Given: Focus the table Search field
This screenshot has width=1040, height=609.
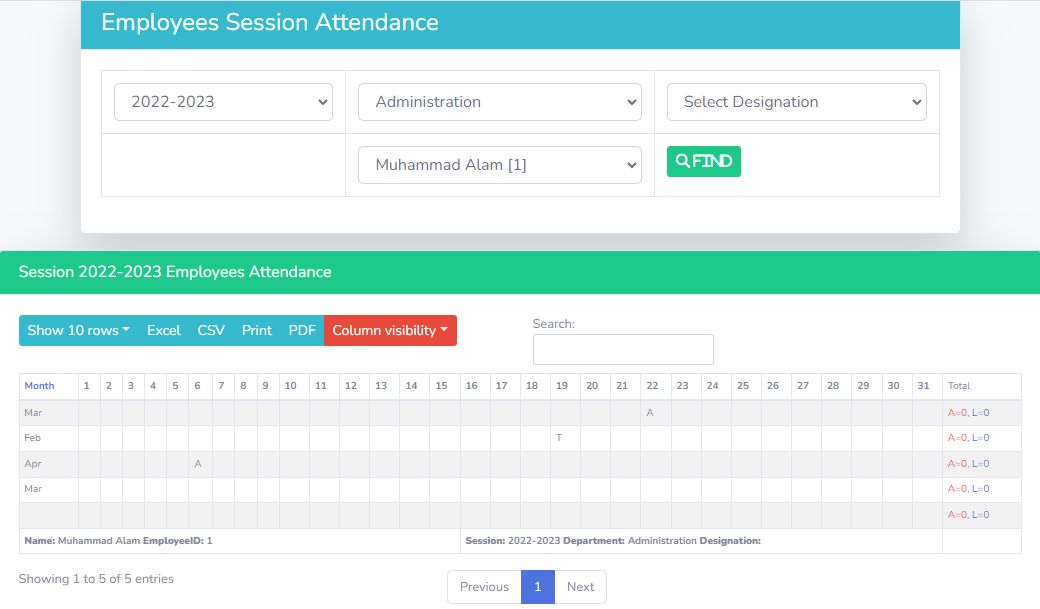Looking at the screenshot, I should click(x=623, y=350).
